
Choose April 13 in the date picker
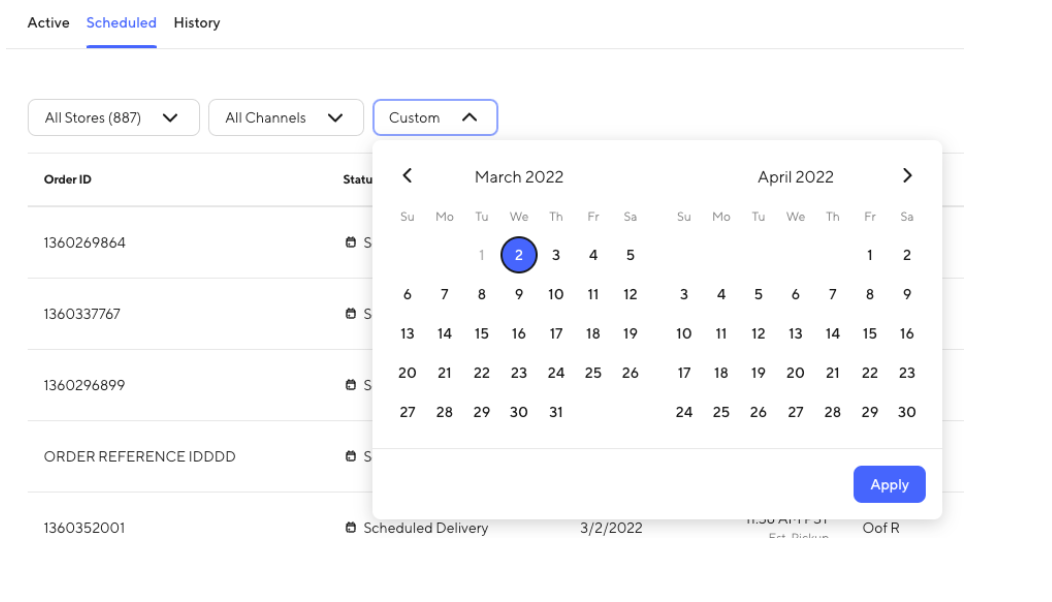point(795,334)
